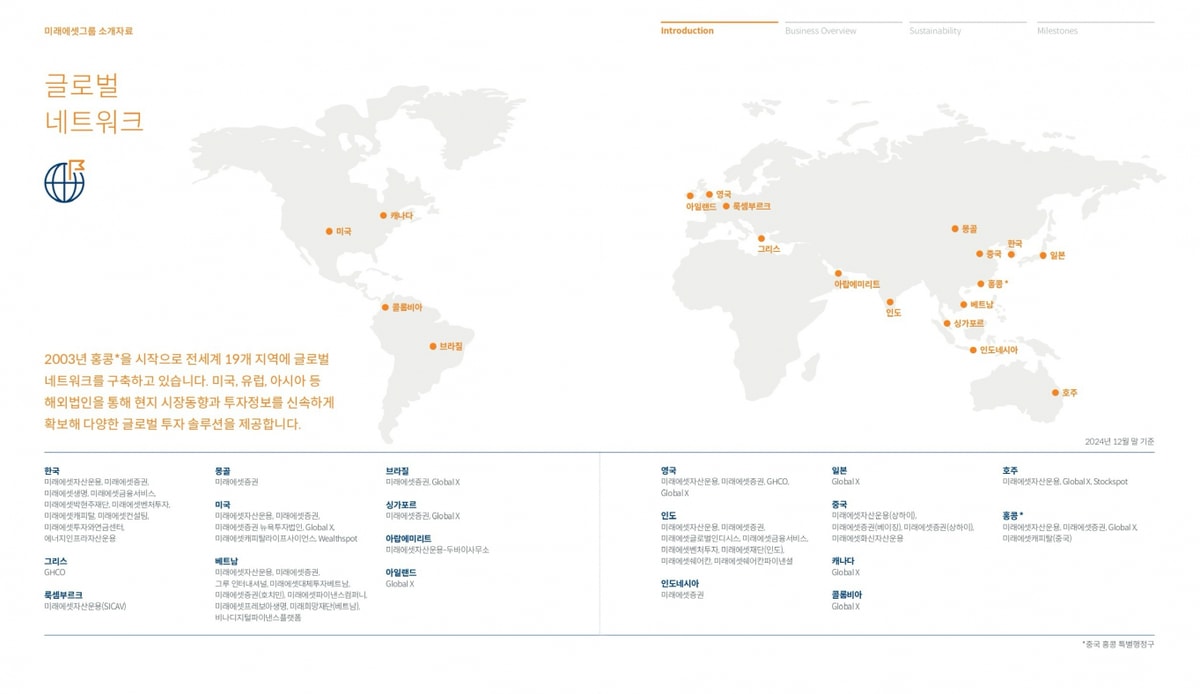
Task: Click the 영국 heading in the country list
Action: [x=668, y=470]
